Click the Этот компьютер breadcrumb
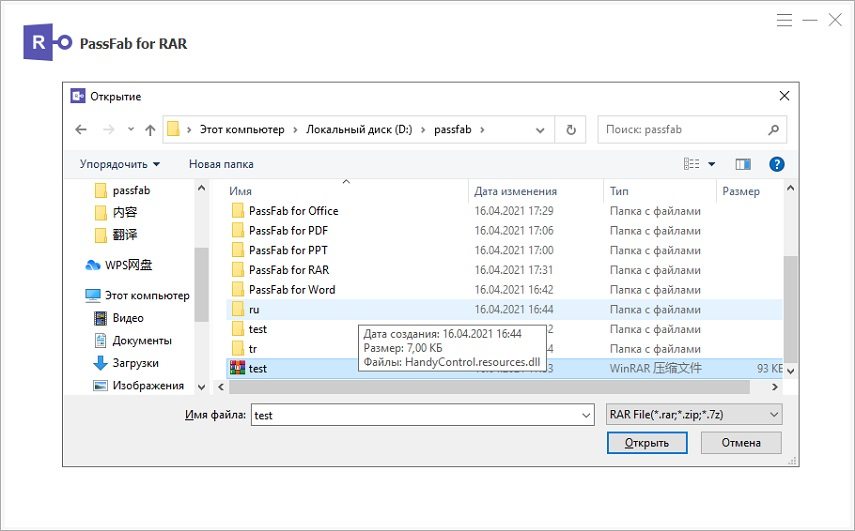Screen dimensions: 855x531 (242, 130)
